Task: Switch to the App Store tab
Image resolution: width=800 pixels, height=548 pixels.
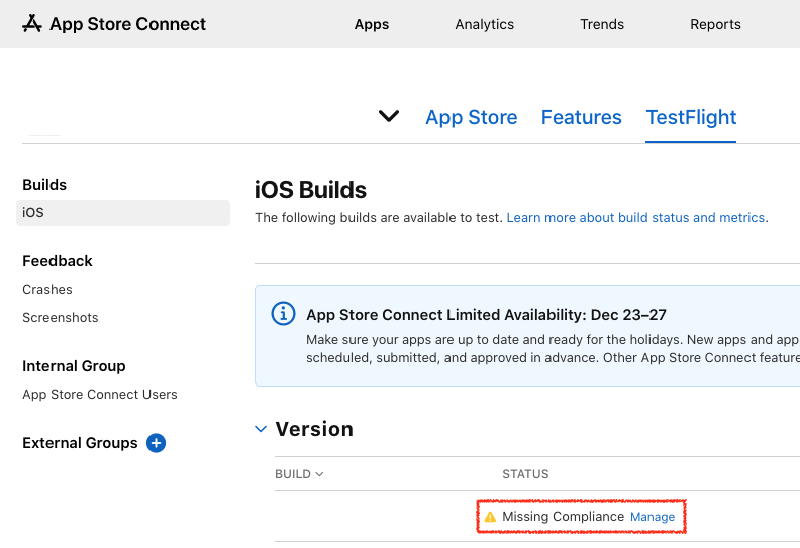Action: coord(471,117)
